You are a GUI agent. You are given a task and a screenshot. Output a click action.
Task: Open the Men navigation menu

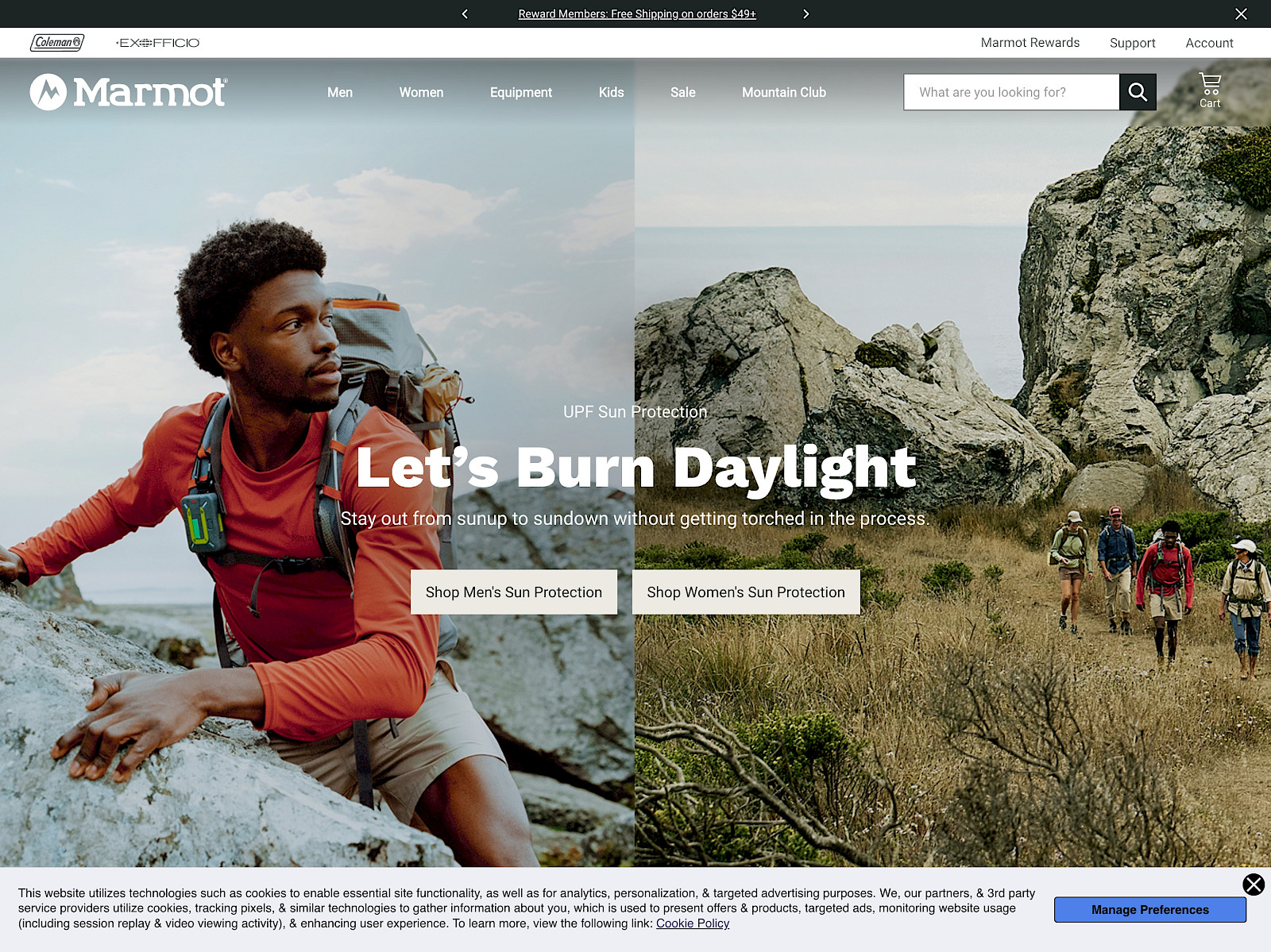point(340,92)
